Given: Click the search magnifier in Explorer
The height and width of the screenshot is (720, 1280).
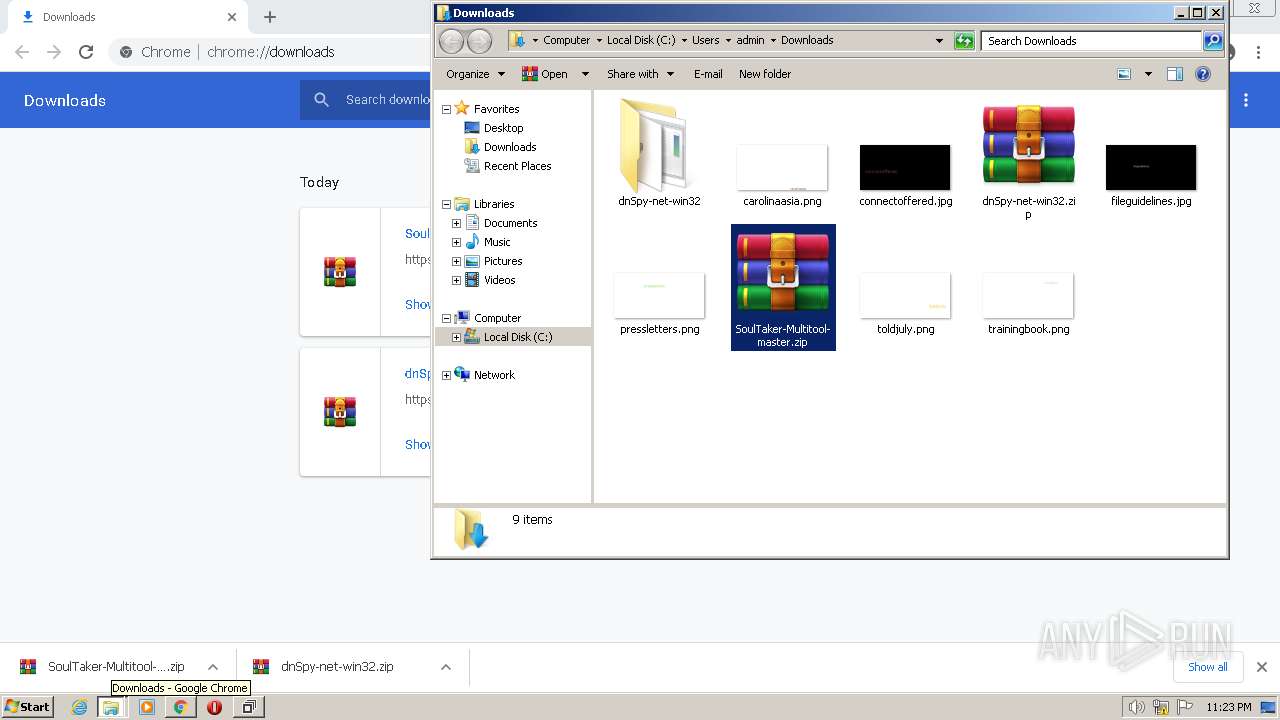Looking at the screenshot, I should (x=1213, y=41).
